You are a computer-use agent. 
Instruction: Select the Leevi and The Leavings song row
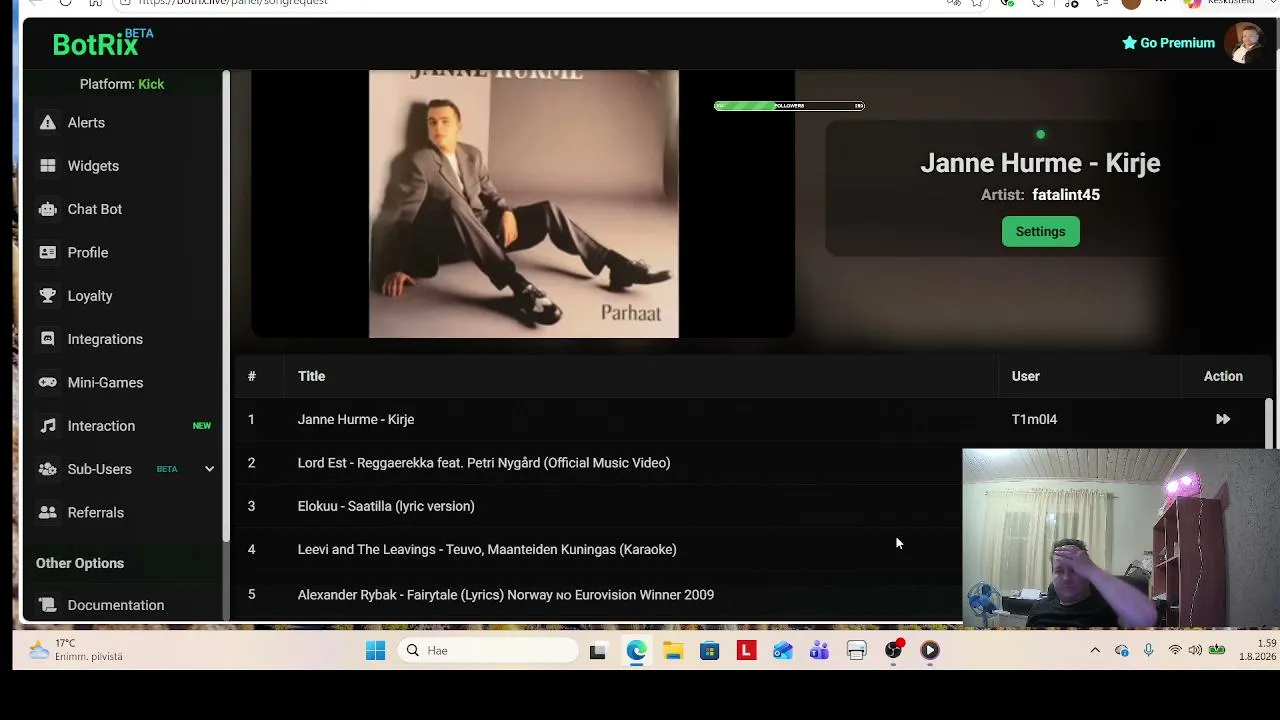point(598,549)
